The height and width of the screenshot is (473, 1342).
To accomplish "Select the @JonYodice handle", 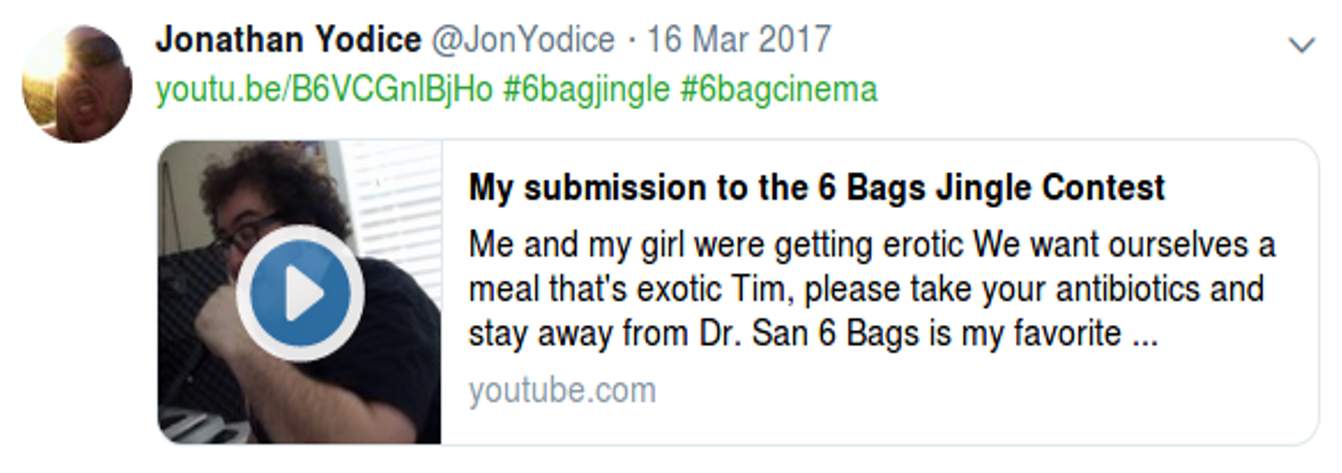I will 522,40.
